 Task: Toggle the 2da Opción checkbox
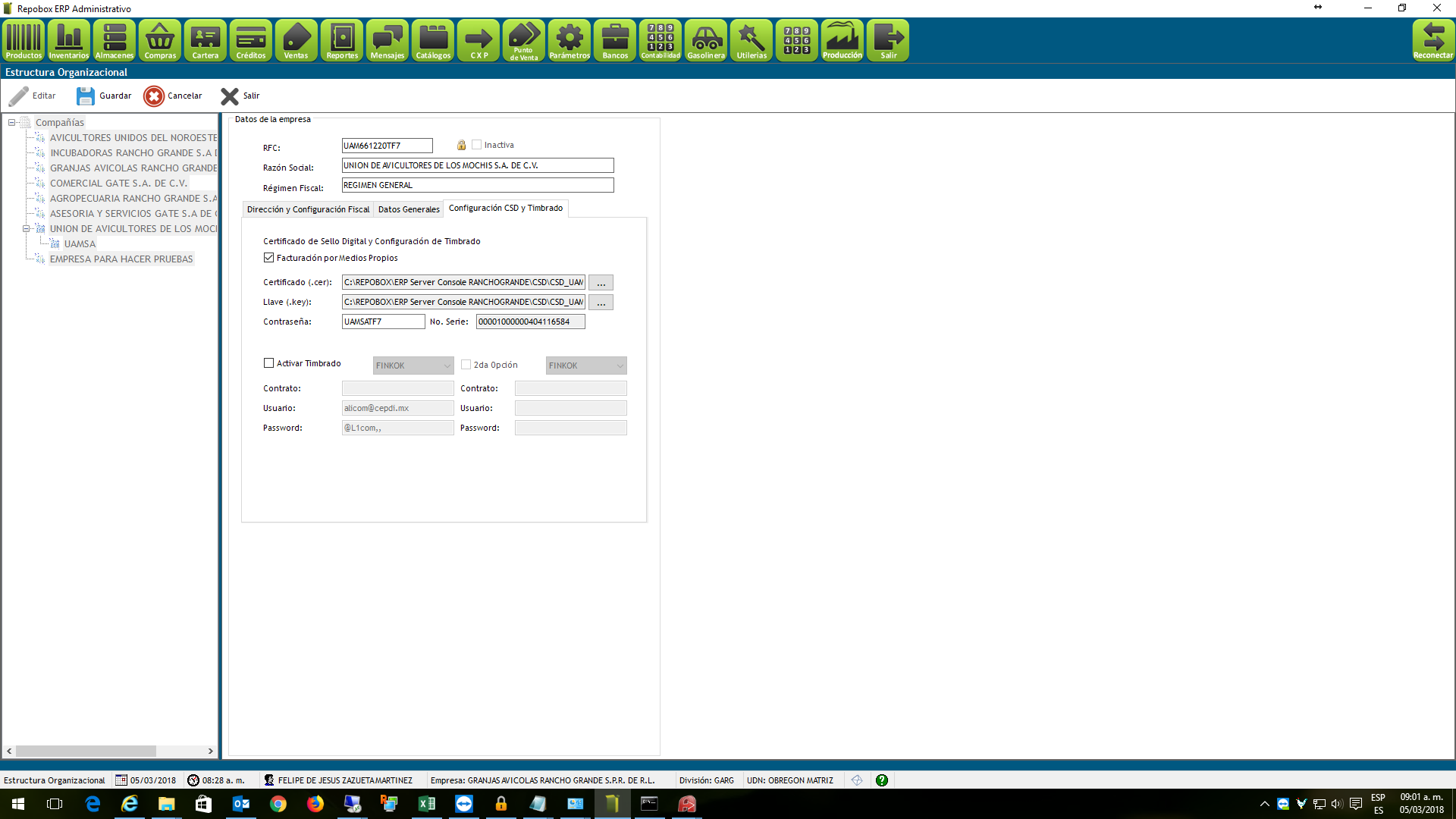466,365
